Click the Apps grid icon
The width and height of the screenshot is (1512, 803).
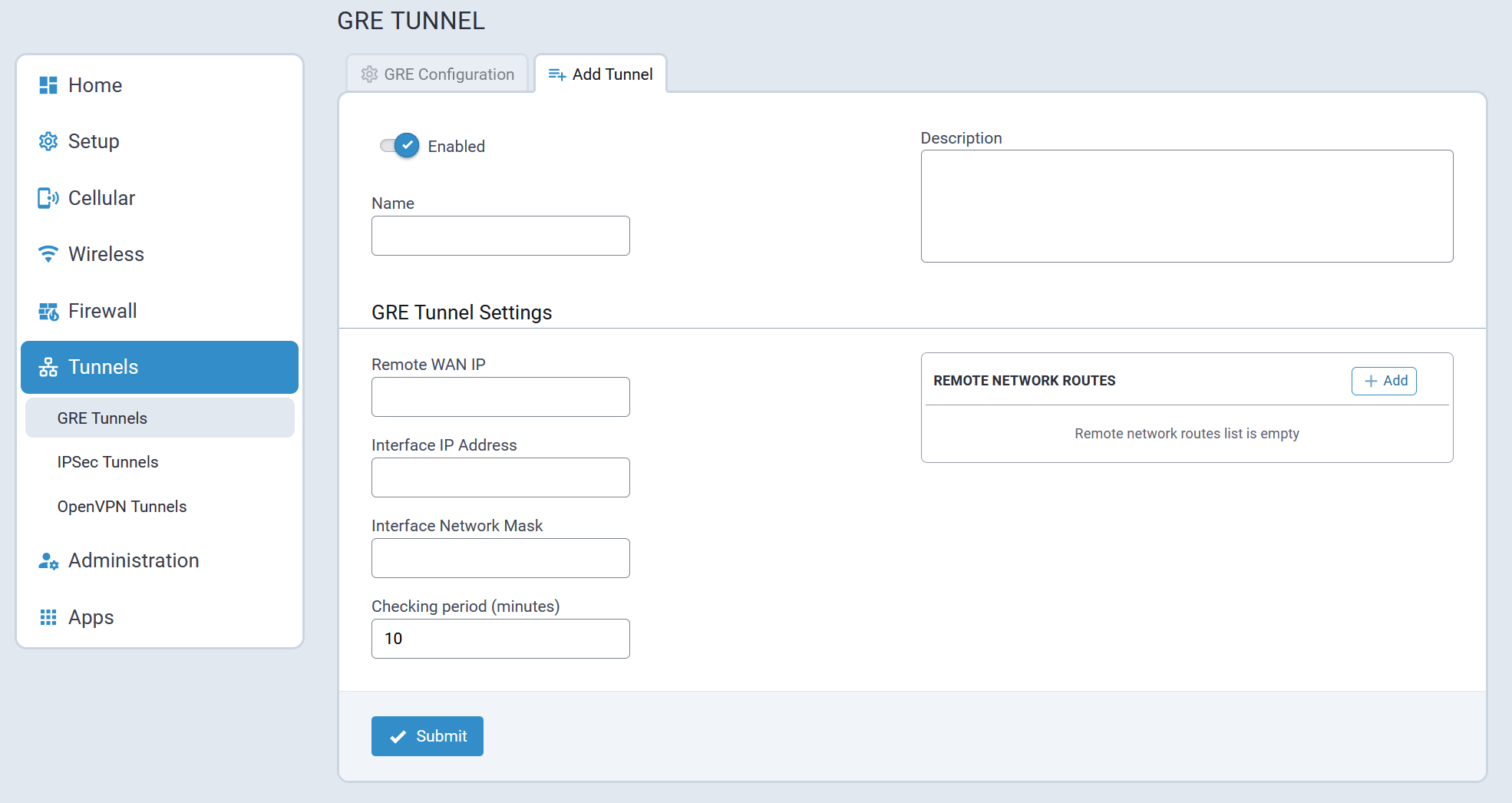point(48,617)
